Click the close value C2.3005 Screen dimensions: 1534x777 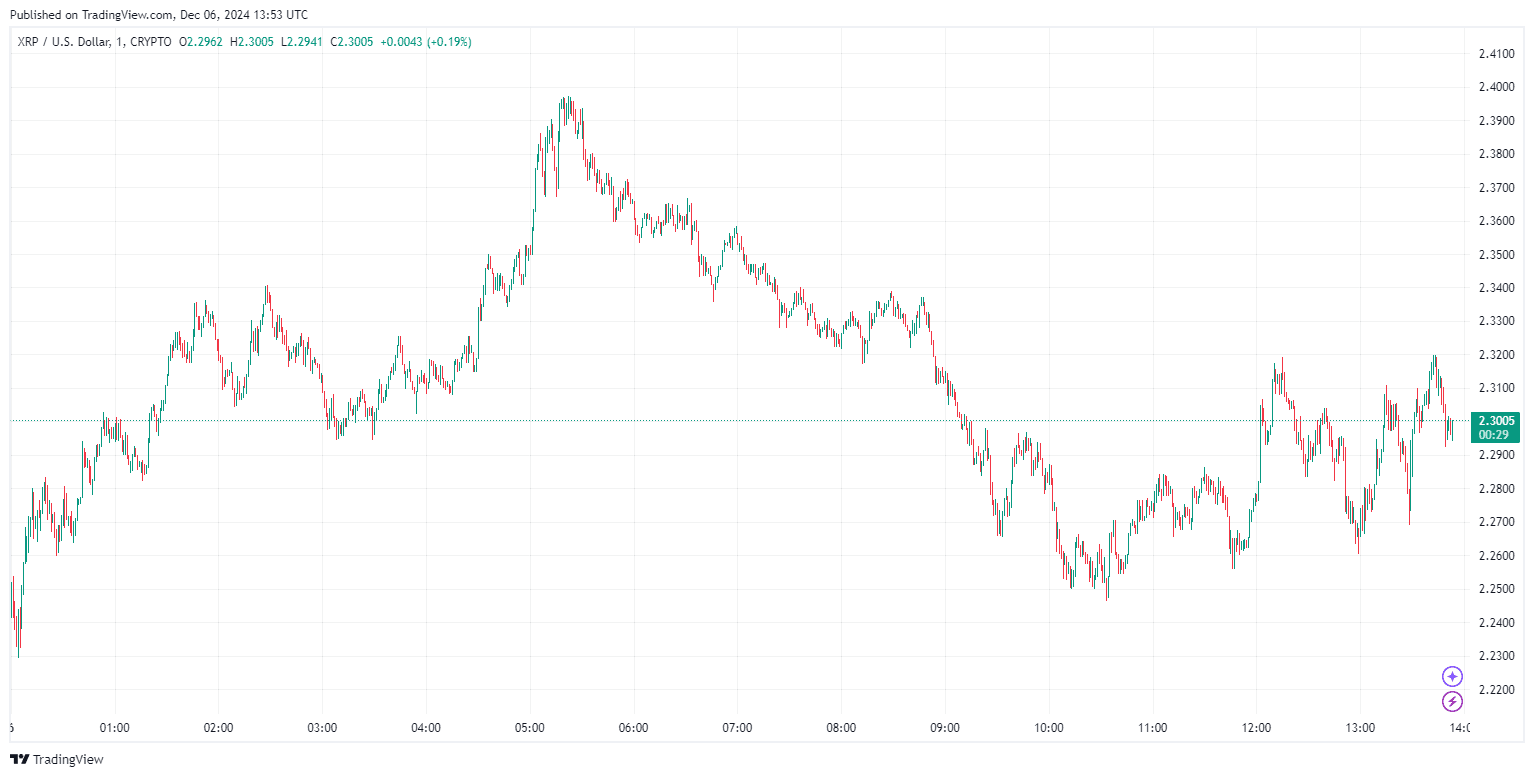click(x=350, y=42)
